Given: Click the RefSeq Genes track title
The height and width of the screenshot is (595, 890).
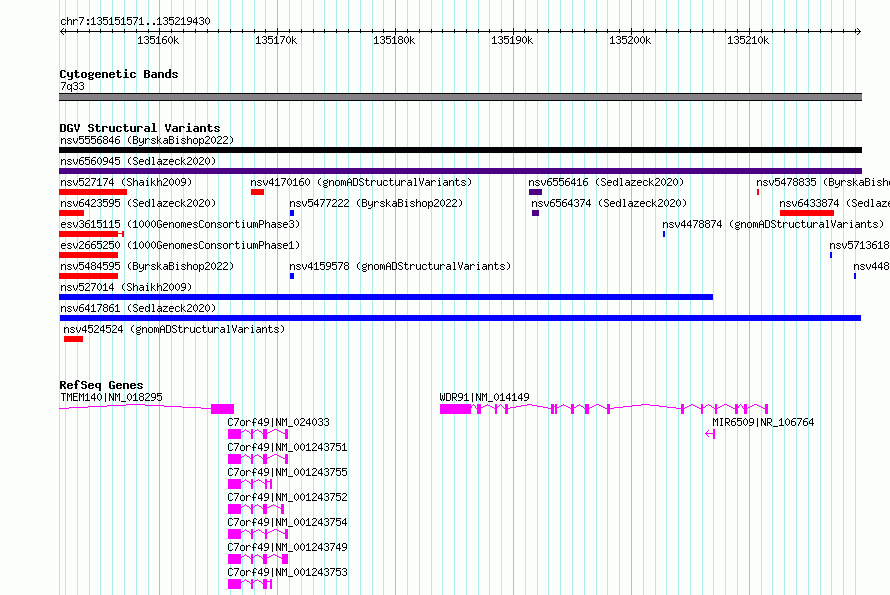Looking at the screenshot, I should point(101,385).
